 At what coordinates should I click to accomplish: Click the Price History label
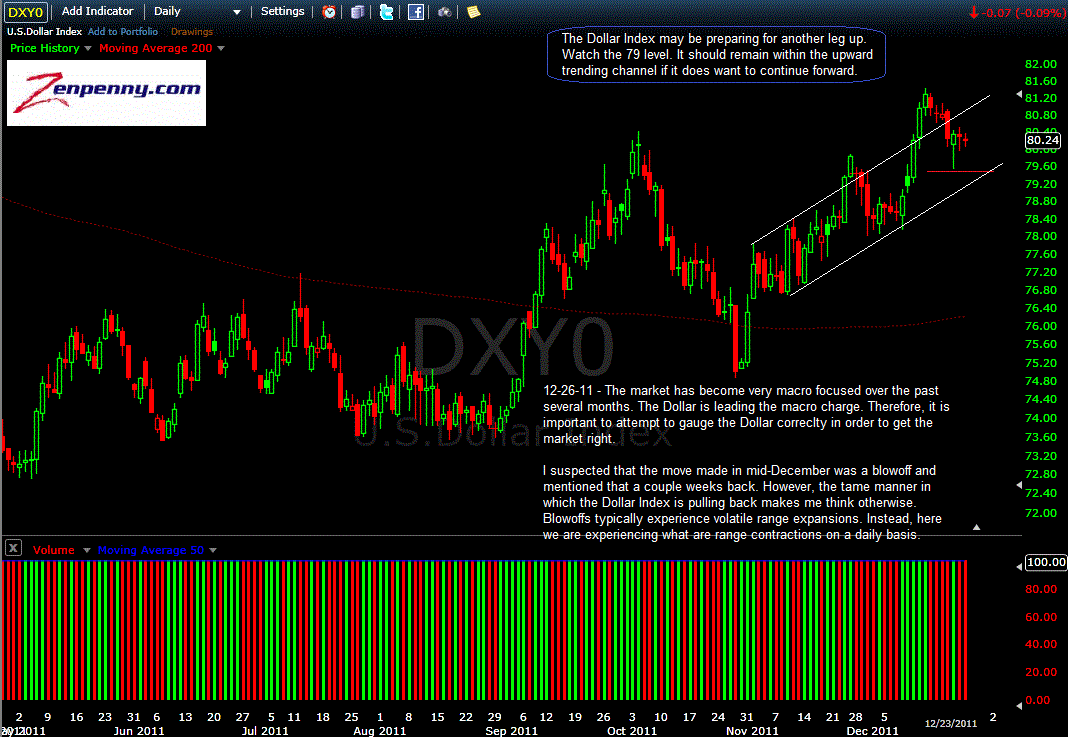[x=45, y=48]
